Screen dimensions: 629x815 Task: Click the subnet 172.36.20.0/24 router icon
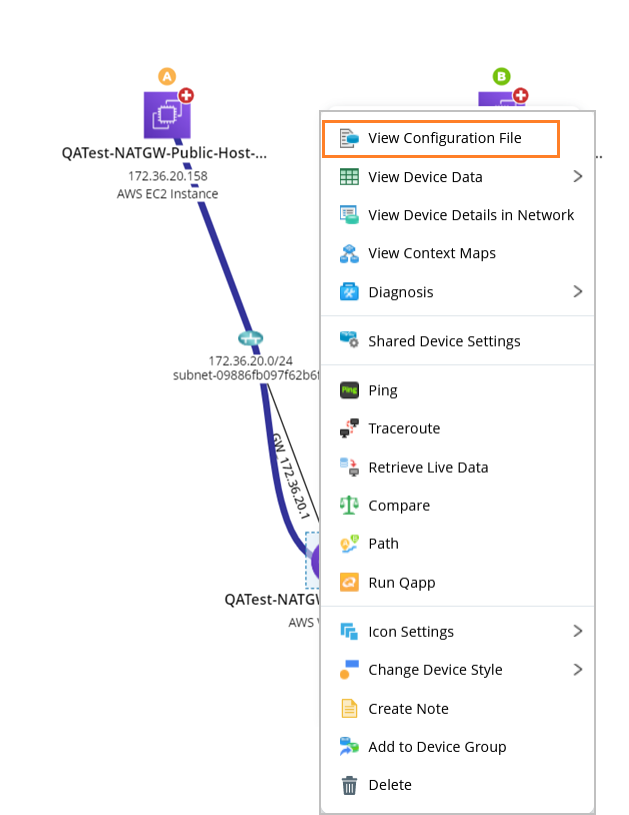click(x=250, y=339)
